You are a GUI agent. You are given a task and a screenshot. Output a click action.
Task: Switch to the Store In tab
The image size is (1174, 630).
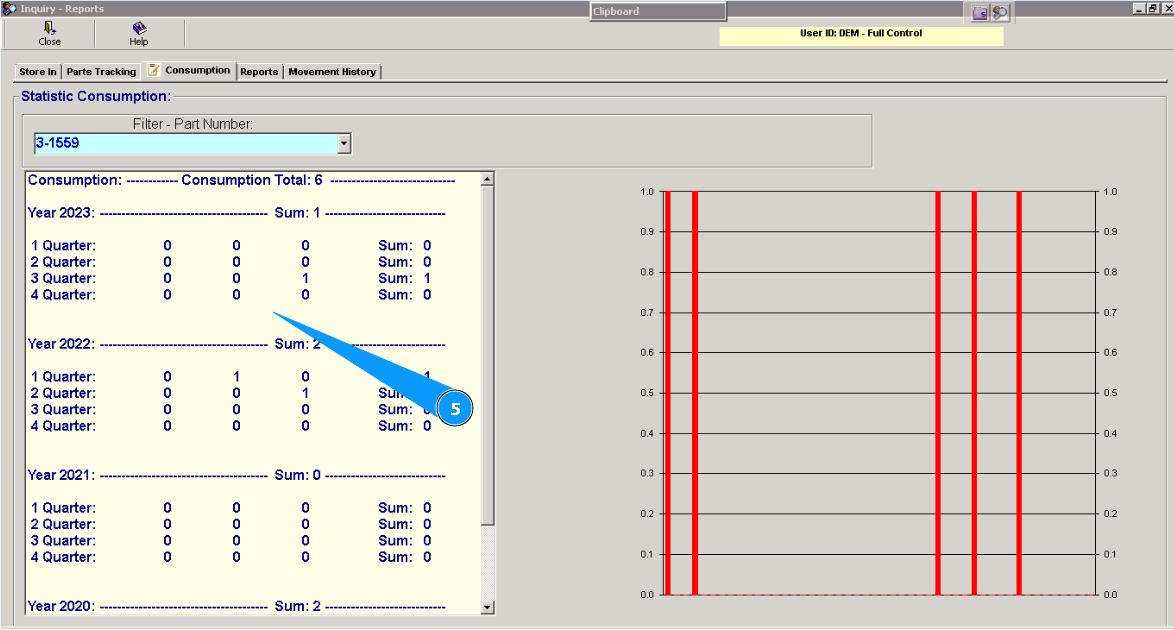[x=38, y=72]
